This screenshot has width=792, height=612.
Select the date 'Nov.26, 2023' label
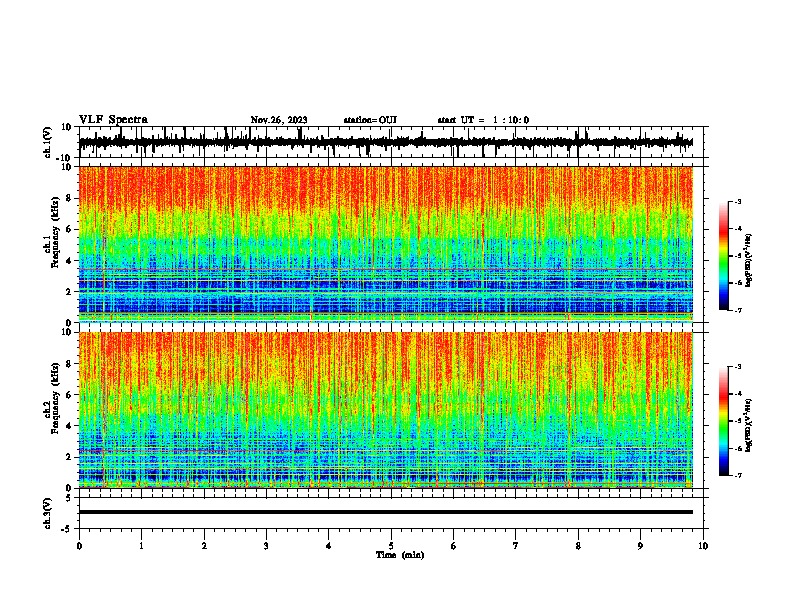(279, 120)
